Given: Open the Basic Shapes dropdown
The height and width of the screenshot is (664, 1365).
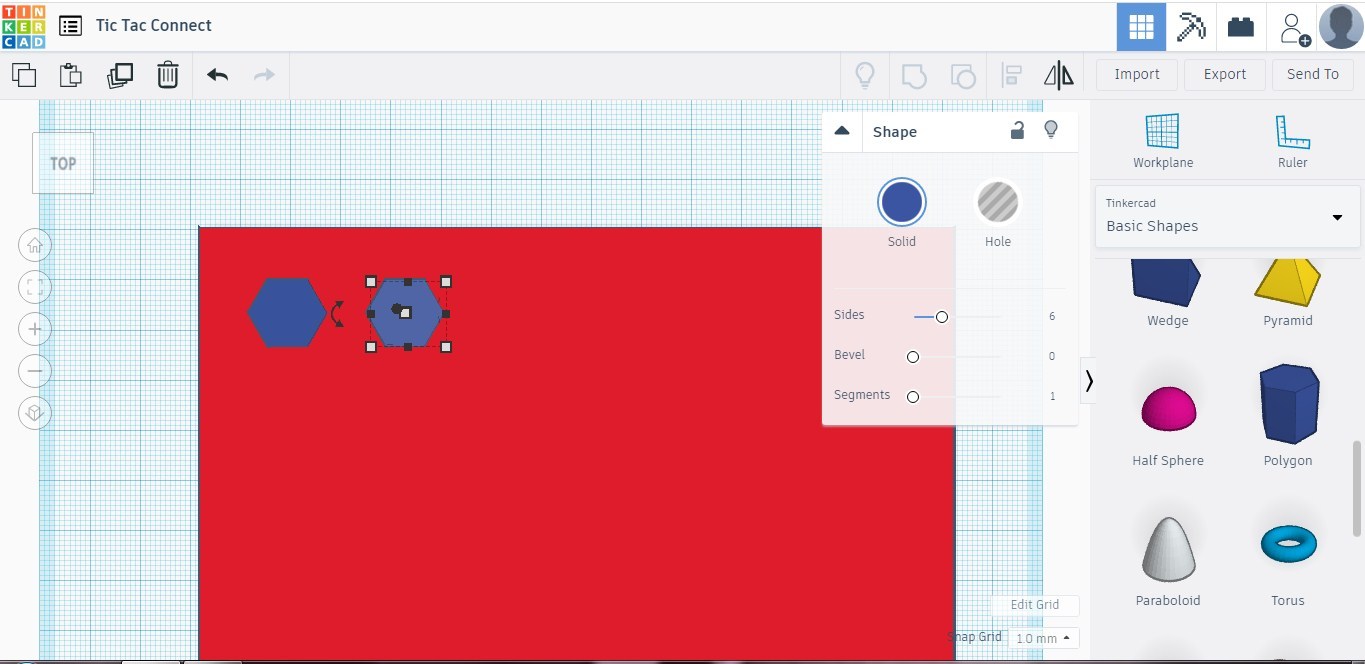Looking at the screenshot, I should [x=1227, y=217].
